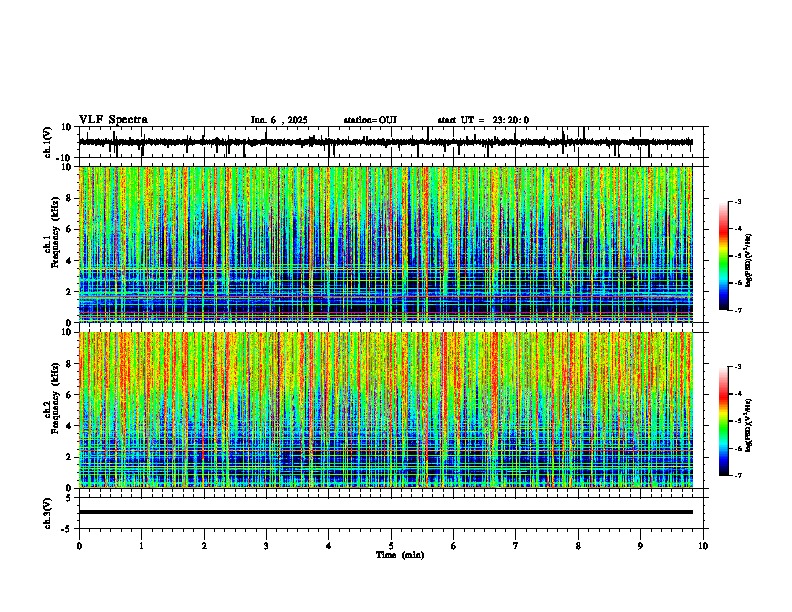The height and width of the screenshot is (612, 792).
Task: Click the "4" kHz tick on ch.2 frequency axis
Action: tap(70, 426)
